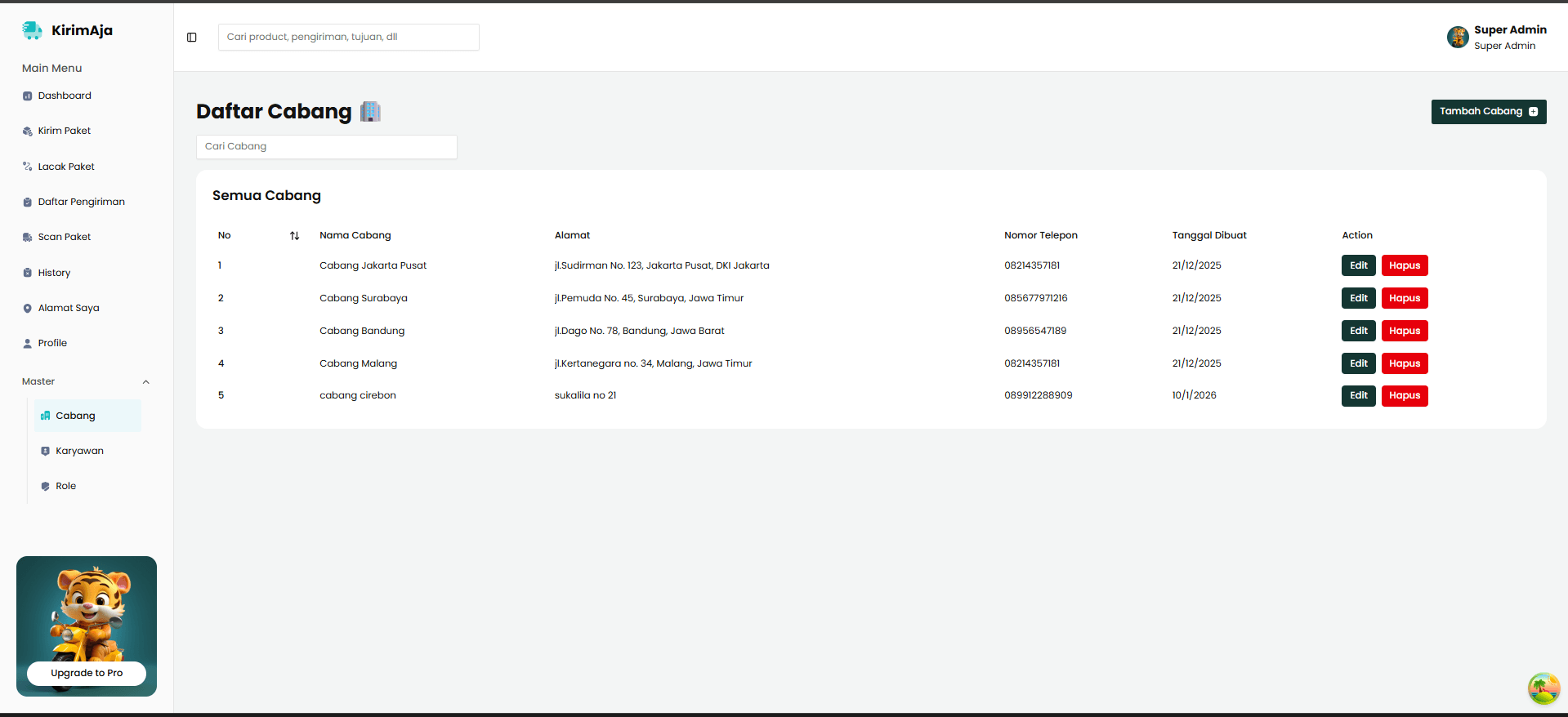Focus the top product search field

[349, 38]
